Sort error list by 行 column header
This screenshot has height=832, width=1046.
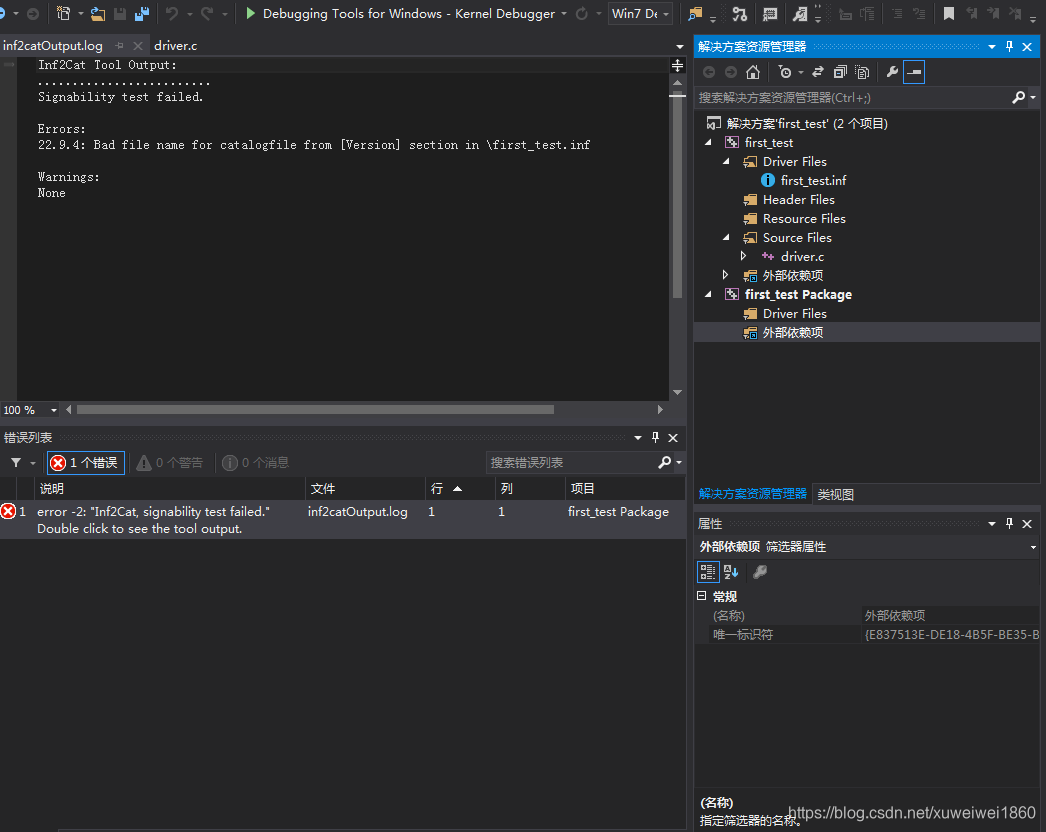(460, 488)
